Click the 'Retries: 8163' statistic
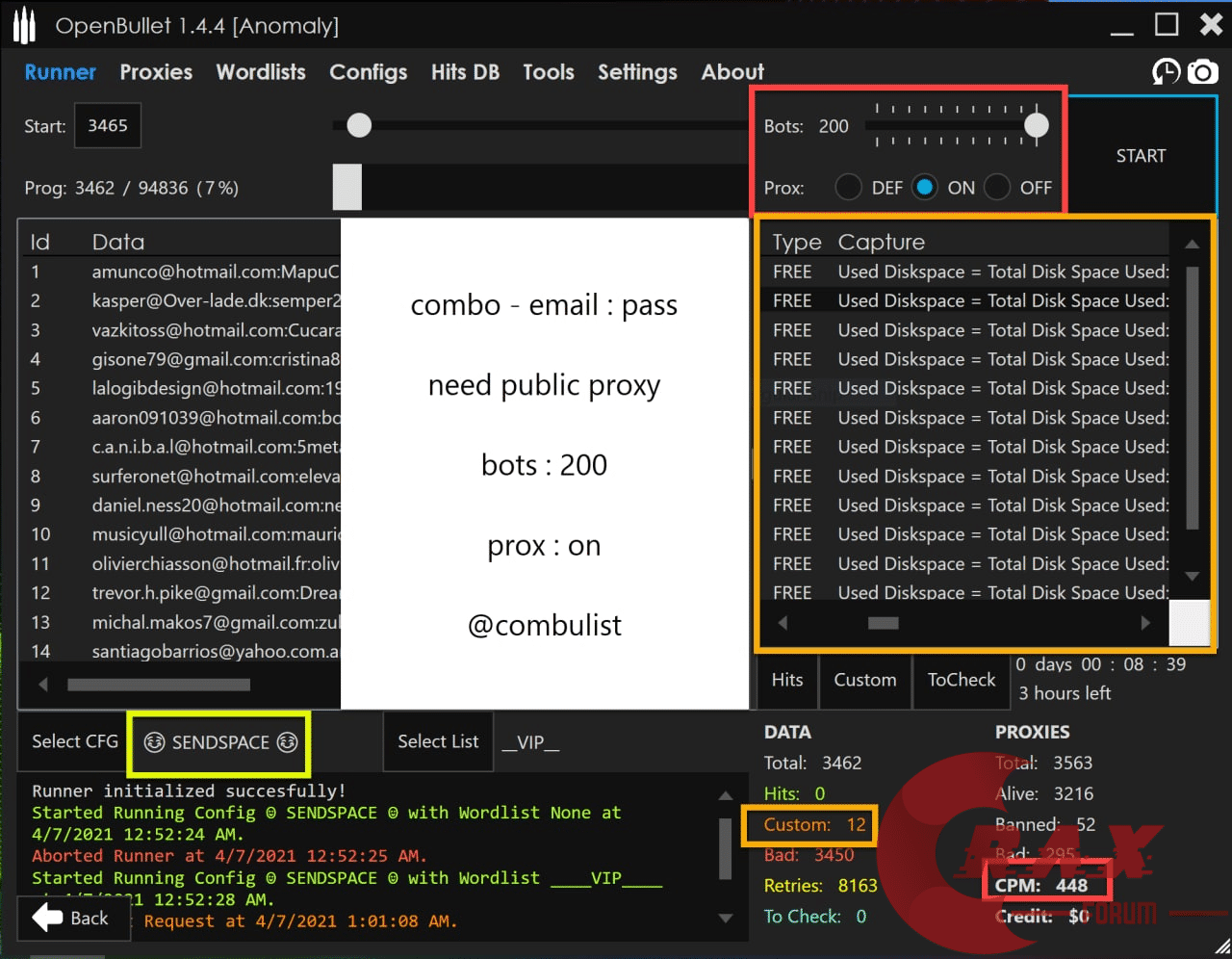Image resolution: width=1232 pixels, height=959 pixels. (821, 886)
